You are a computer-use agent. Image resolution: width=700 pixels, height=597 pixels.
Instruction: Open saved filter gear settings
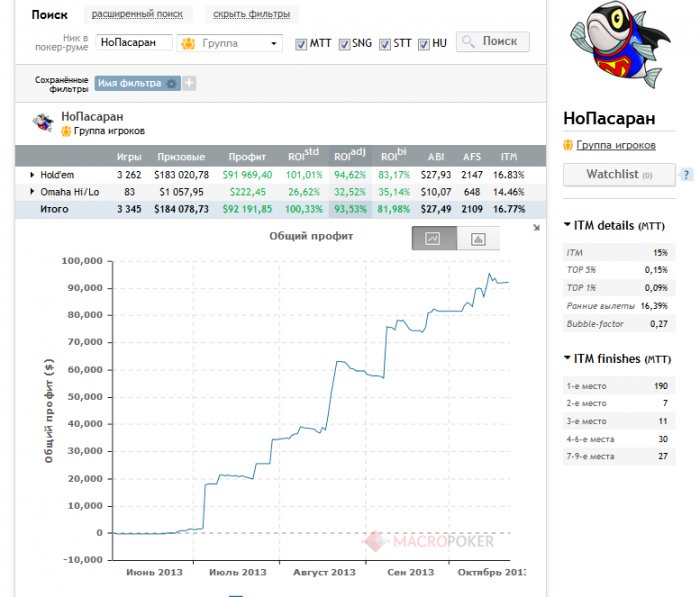coord(171,83)
